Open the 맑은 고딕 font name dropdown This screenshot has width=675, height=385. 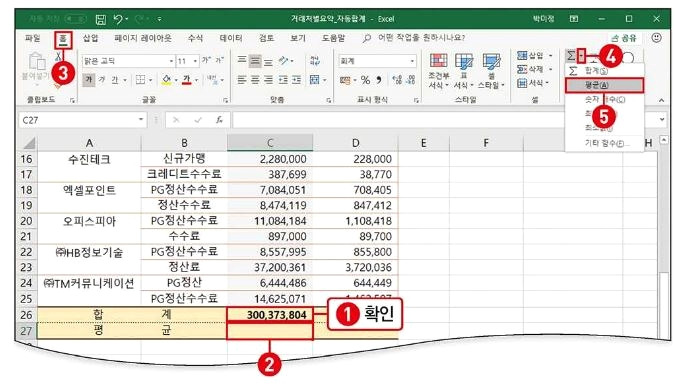pos(171,61)
